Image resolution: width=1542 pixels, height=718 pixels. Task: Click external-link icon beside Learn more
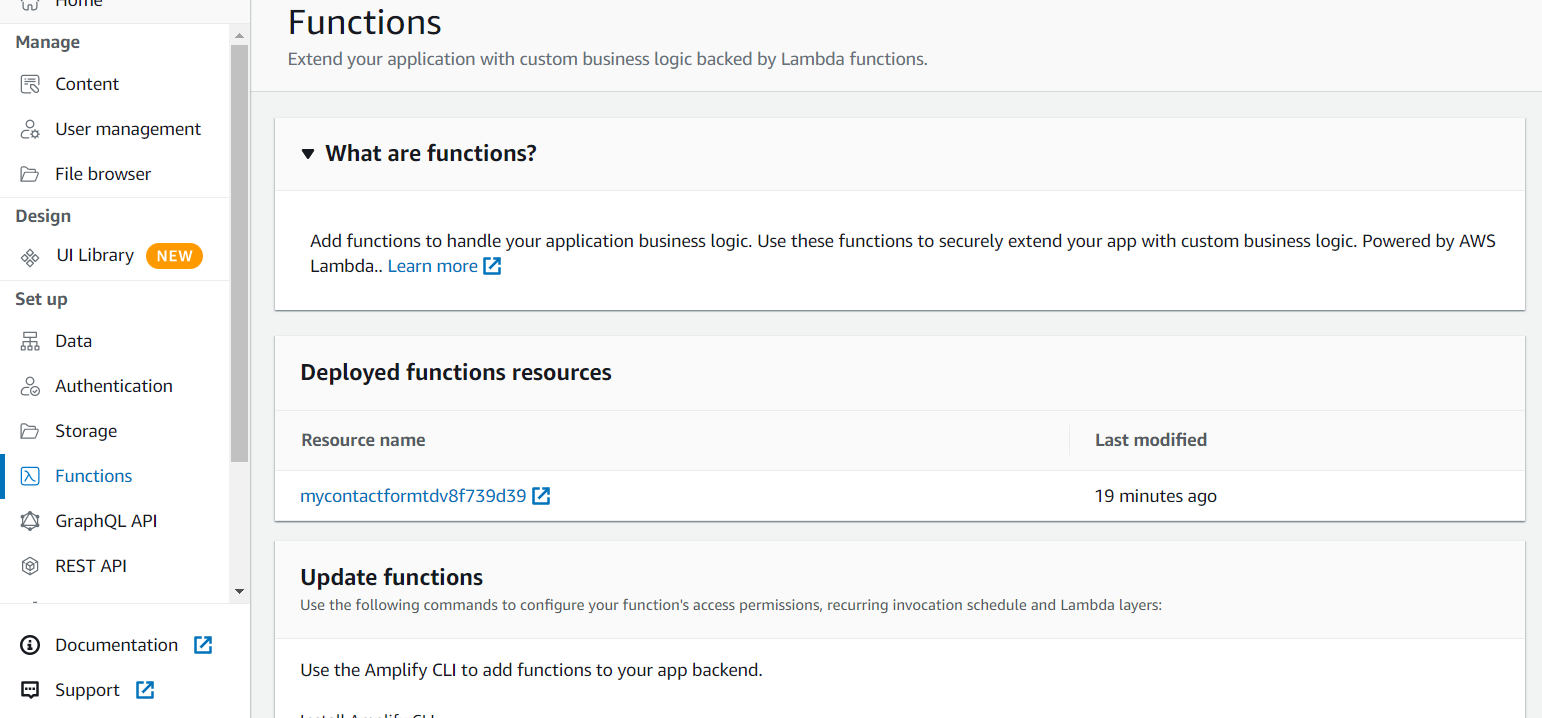coord(492,266)
